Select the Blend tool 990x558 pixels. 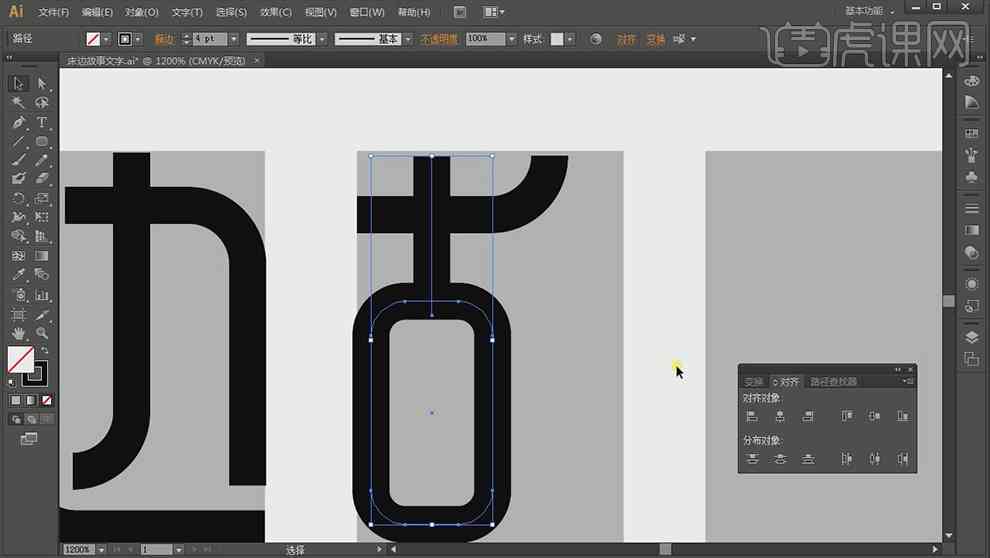click(42, 275)
